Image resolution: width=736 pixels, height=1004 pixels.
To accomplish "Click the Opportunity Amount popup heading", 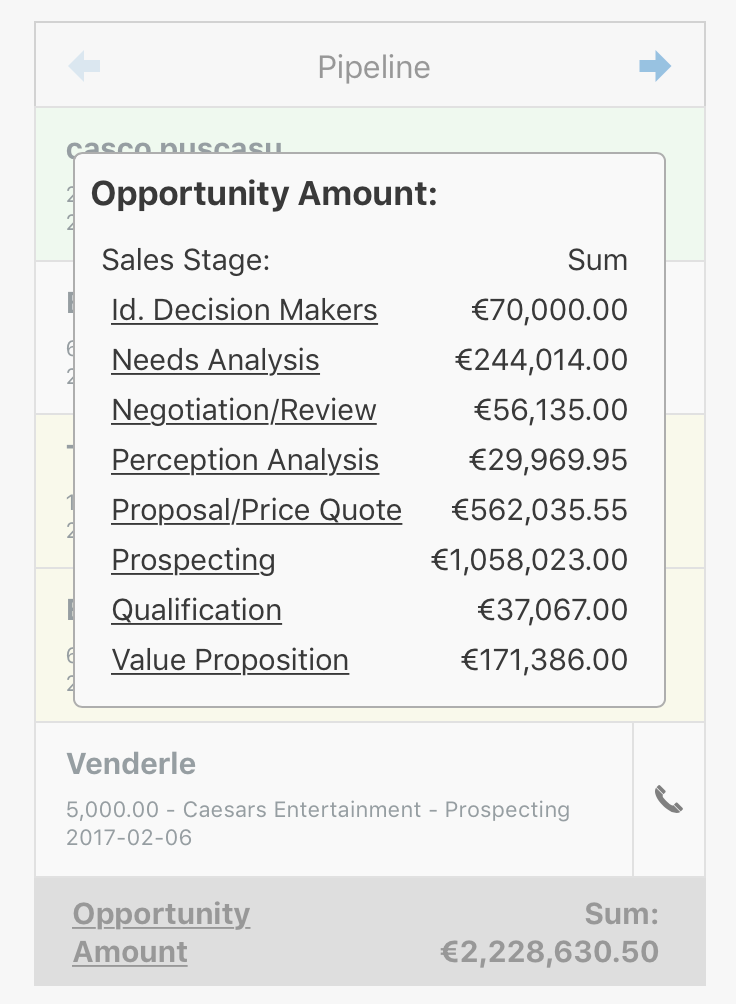I will 264,193.
